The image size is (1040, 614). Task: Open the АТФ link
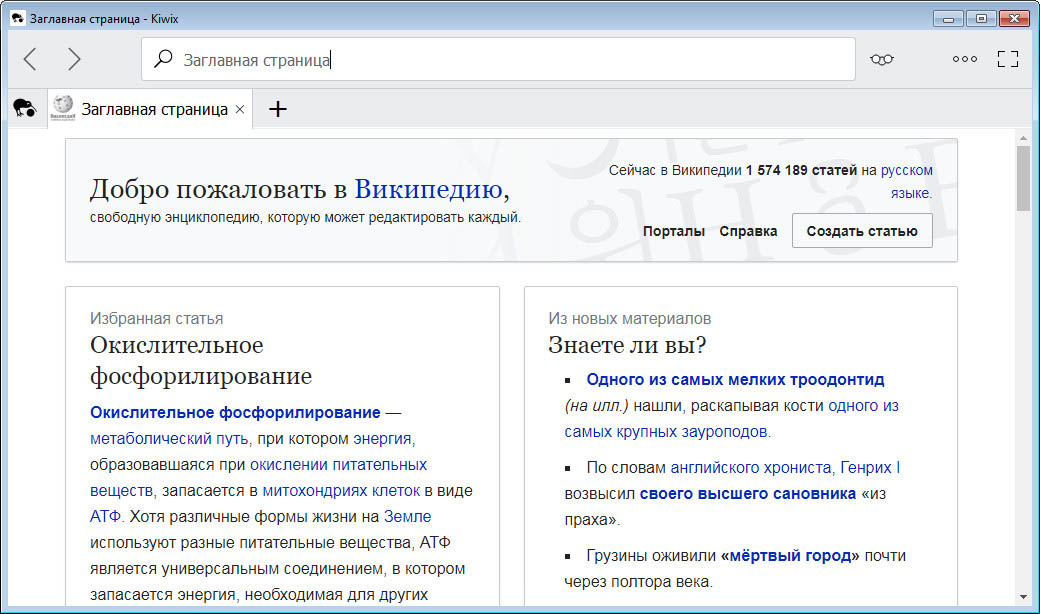105,517
